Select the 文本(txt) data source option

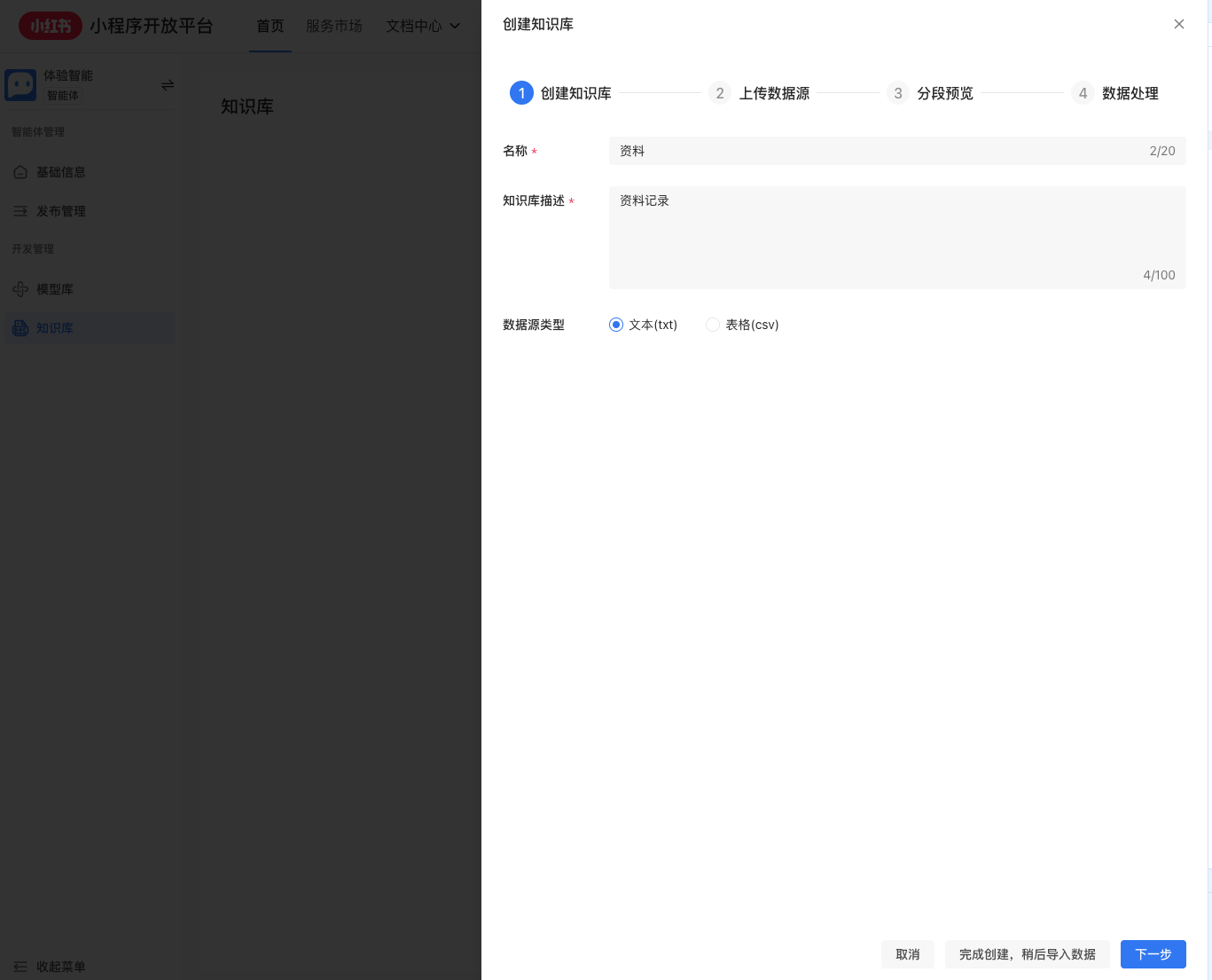click(x=616, y=325)
